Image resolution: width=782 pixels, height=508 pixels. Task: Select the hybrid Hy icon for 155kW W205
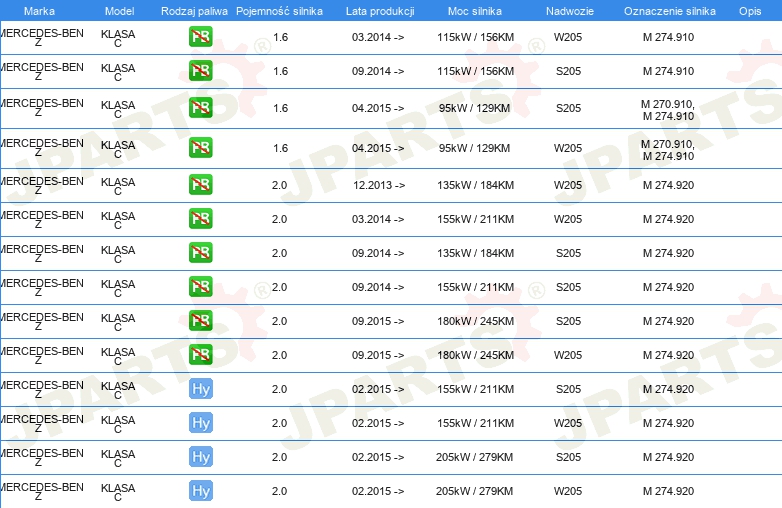tap(201, 423)
